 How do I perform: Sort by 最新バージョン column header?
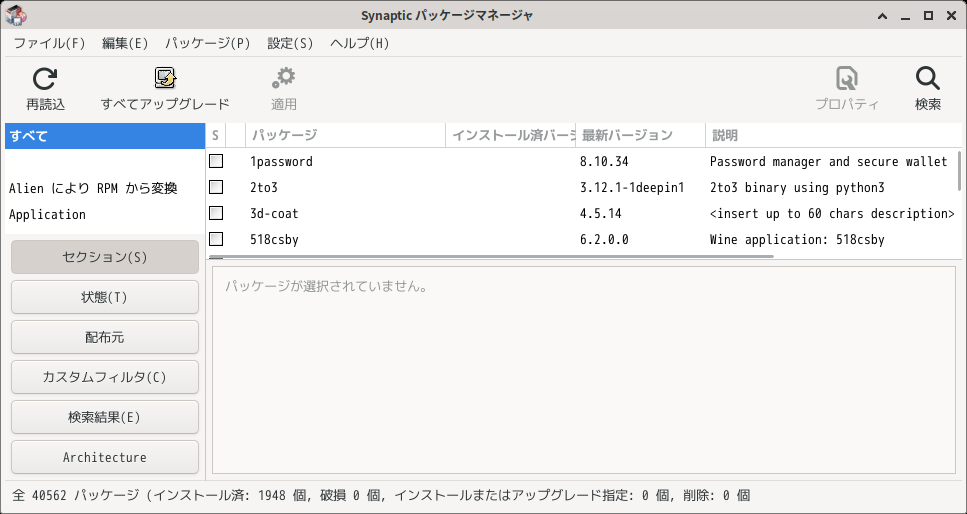tap(640, 135)
